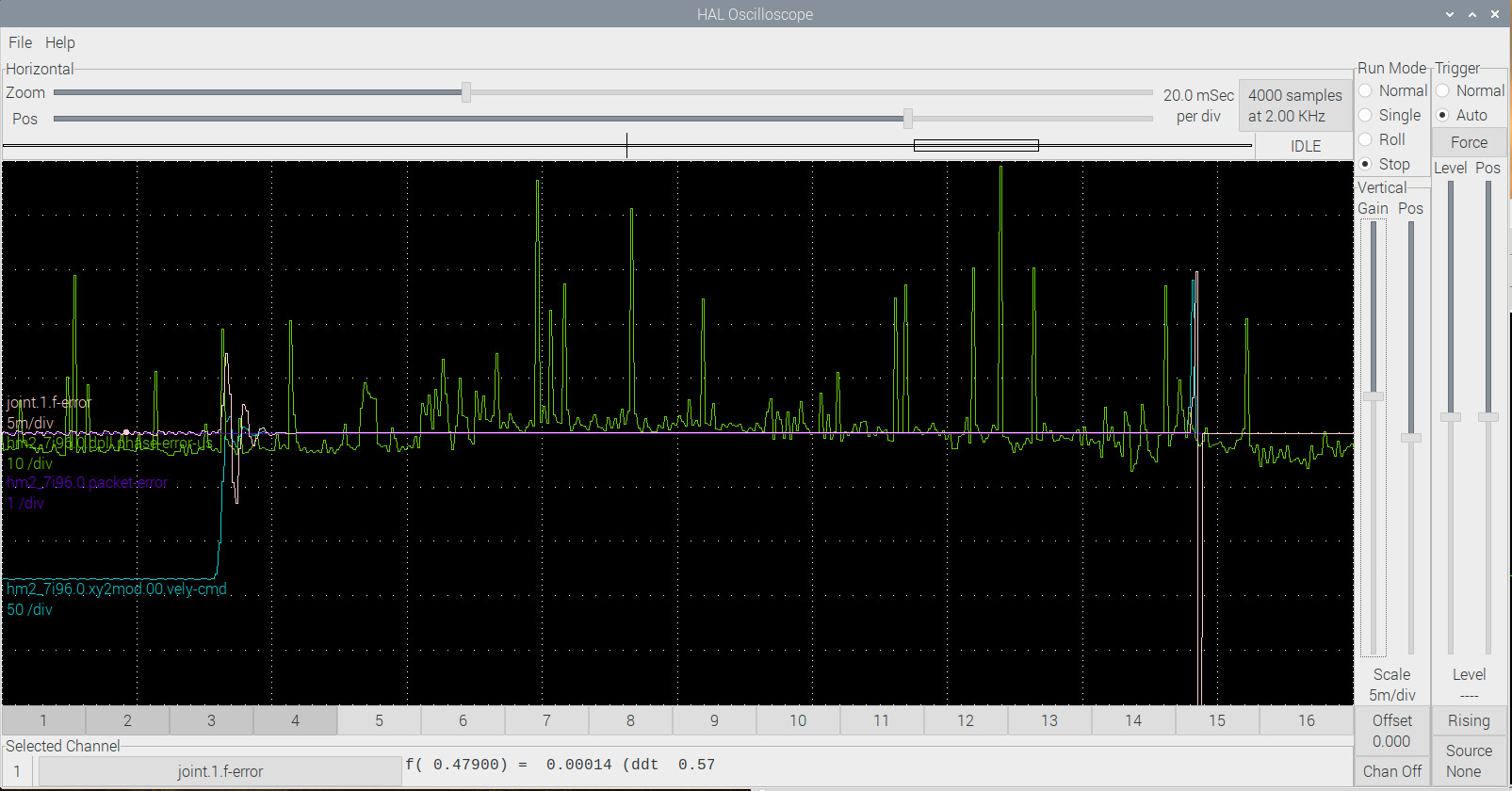Click the IDLE status label
Screen dimensions: 1512x791
[x=1306, y=146]
